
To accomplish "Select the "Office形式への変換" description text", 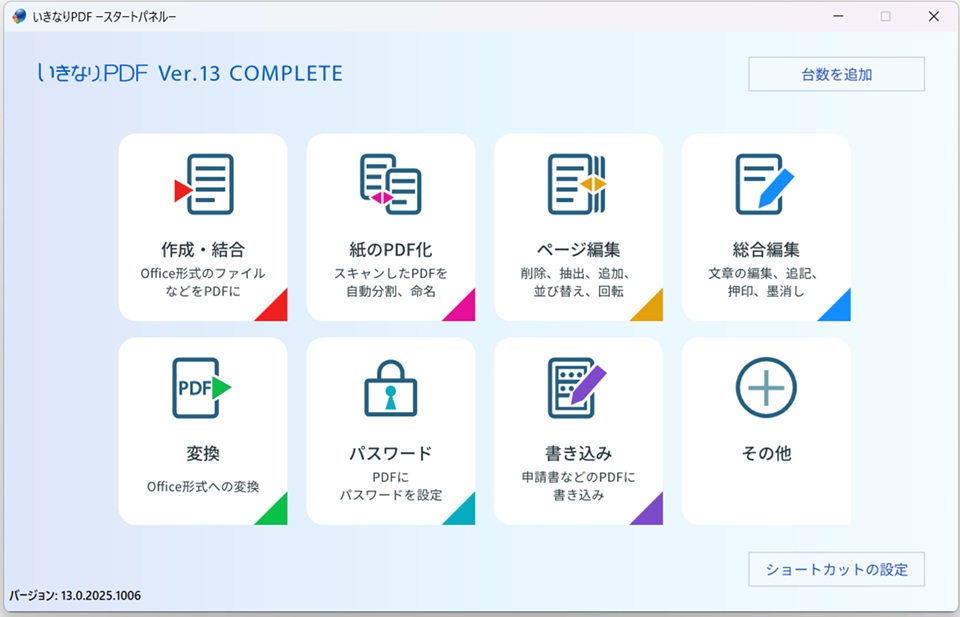I will pyautogui.click(x=203, y=487).
